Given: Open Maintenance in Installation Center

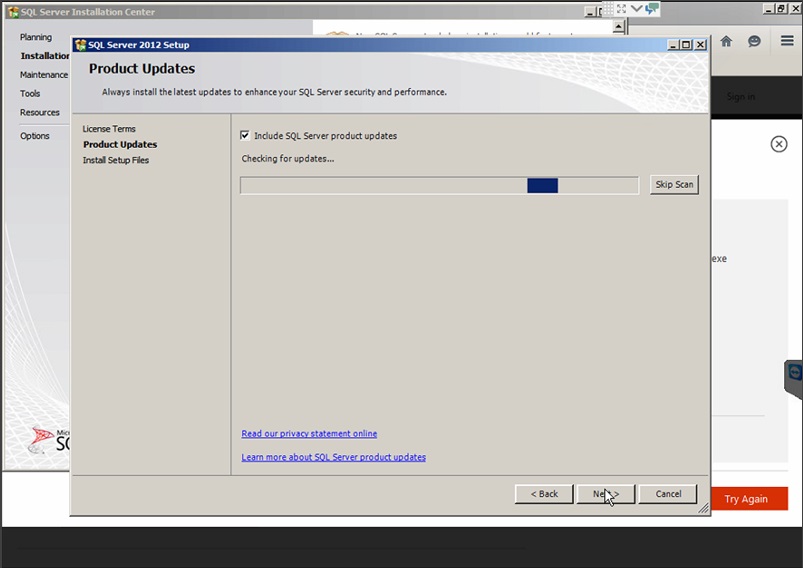Looking at the screenshot, I should (x=44, y=75).
